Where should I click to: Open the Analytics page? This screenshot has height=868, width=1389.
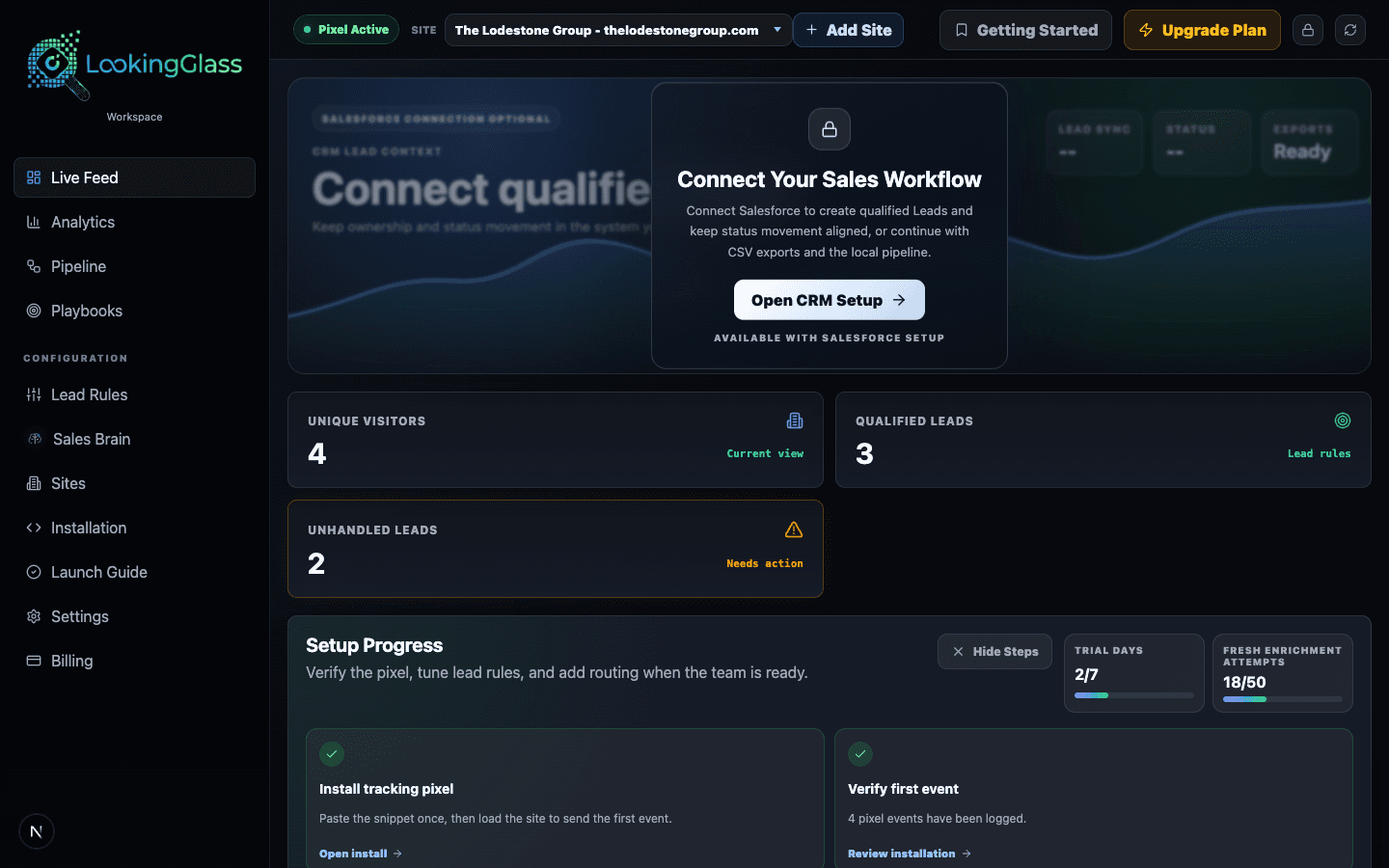pos(135,222)
